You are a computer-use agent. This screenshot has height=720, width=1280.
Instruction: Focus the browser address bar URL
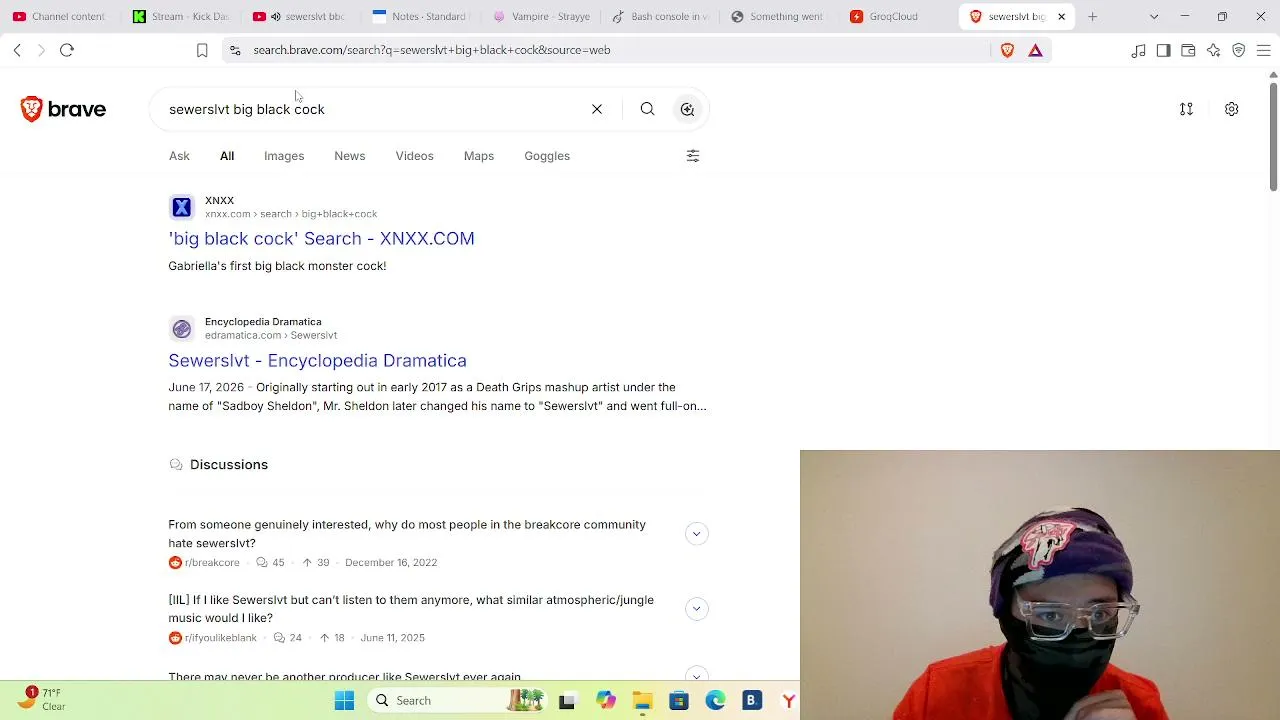[432, 50]
